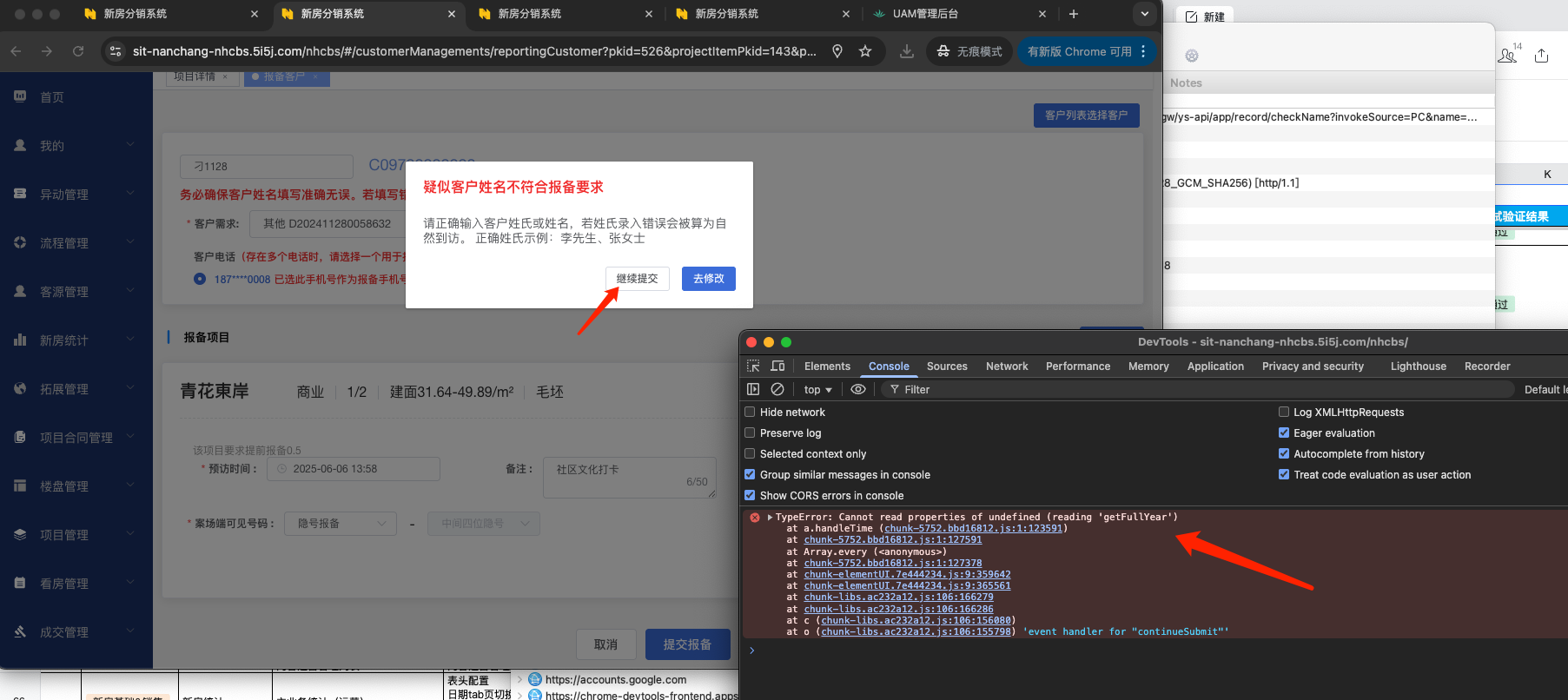The image size is (1568, 700).
Task: Click the 预访时间 date input field
Action: coord(353,469)
